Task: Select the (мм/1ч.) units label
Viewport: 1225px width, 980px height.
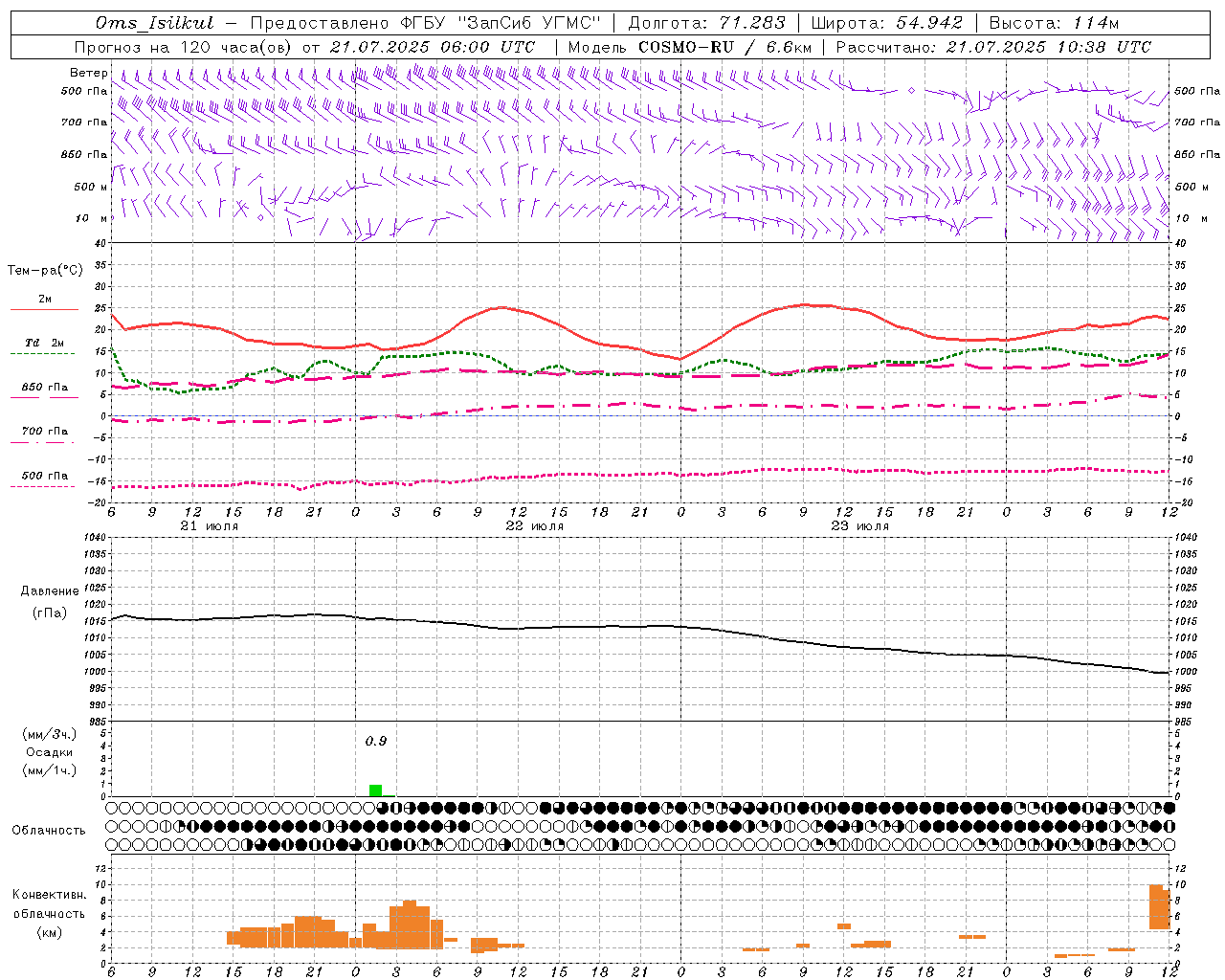Action: pos(49,770)
